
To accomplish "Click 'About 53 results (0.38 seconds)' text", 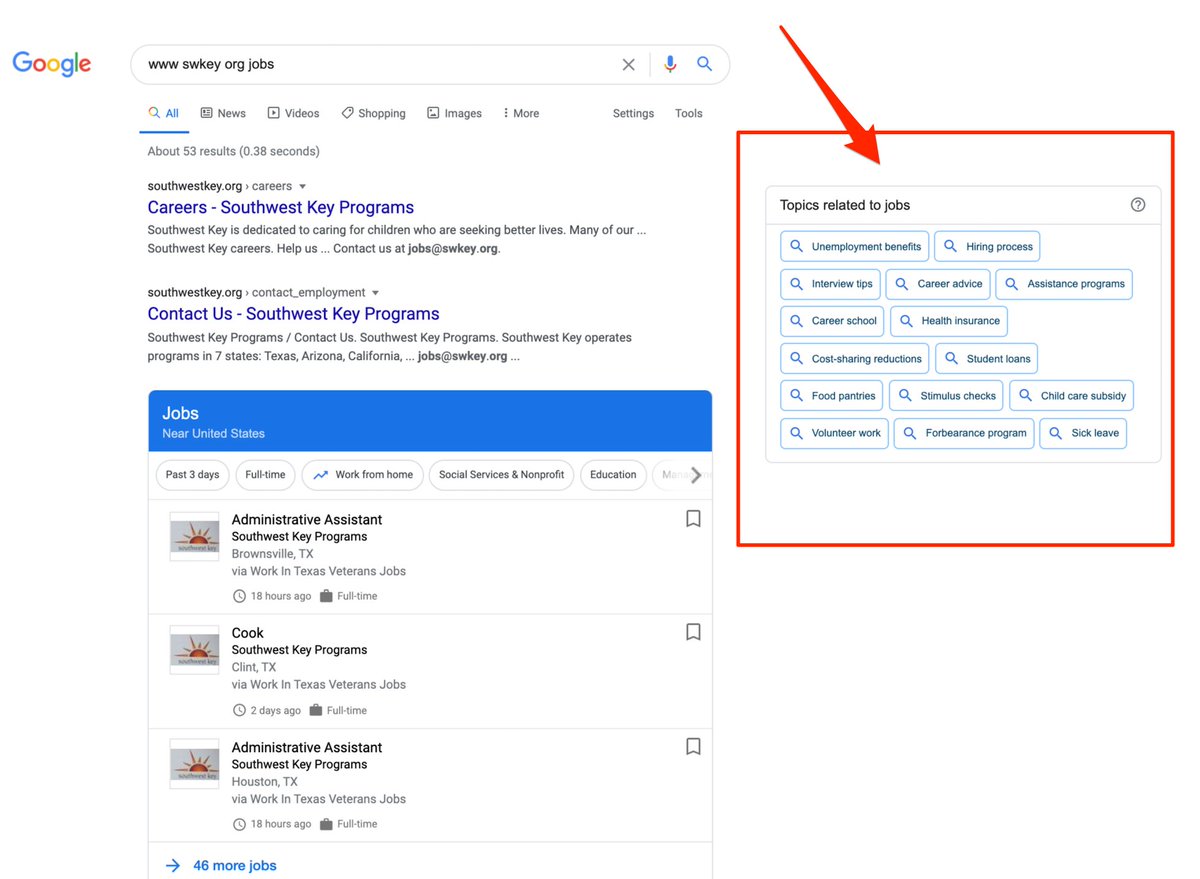I will pos(234,151).
